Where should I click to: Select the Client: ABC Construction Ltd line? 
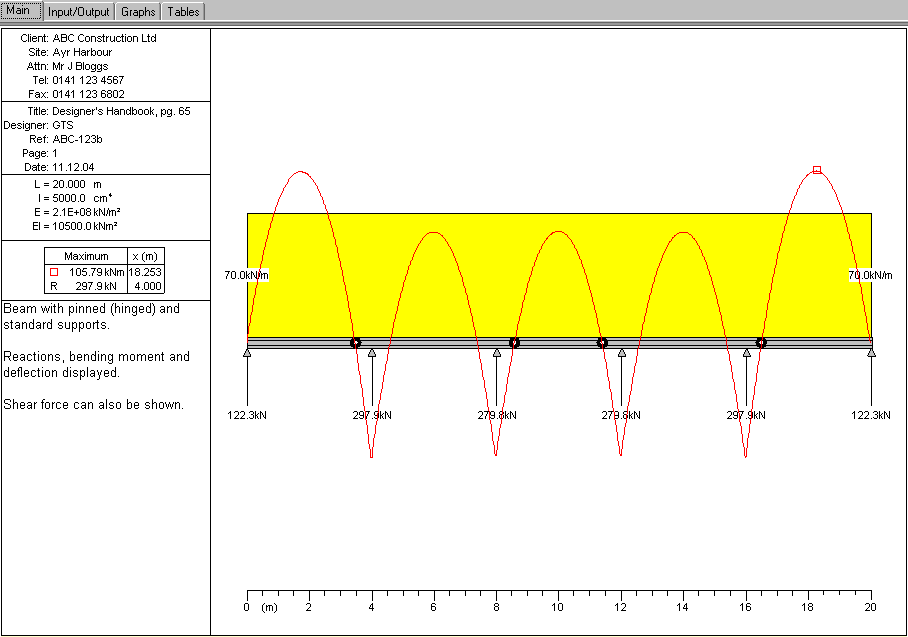[x=89, y=38]
